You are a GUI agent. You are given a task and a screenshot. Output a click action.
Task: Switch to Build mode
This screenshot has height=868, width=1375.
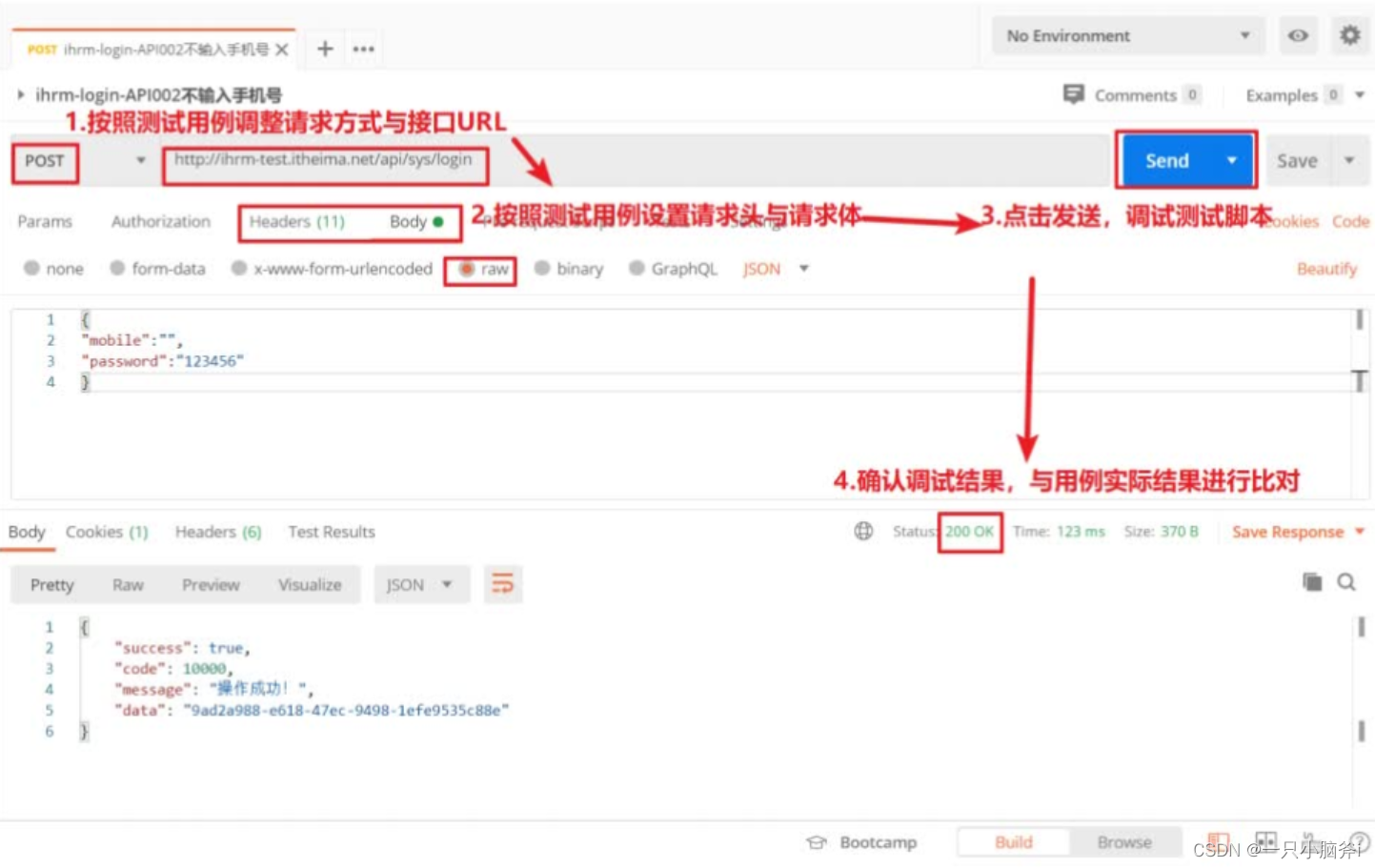tap(1013, 842)
